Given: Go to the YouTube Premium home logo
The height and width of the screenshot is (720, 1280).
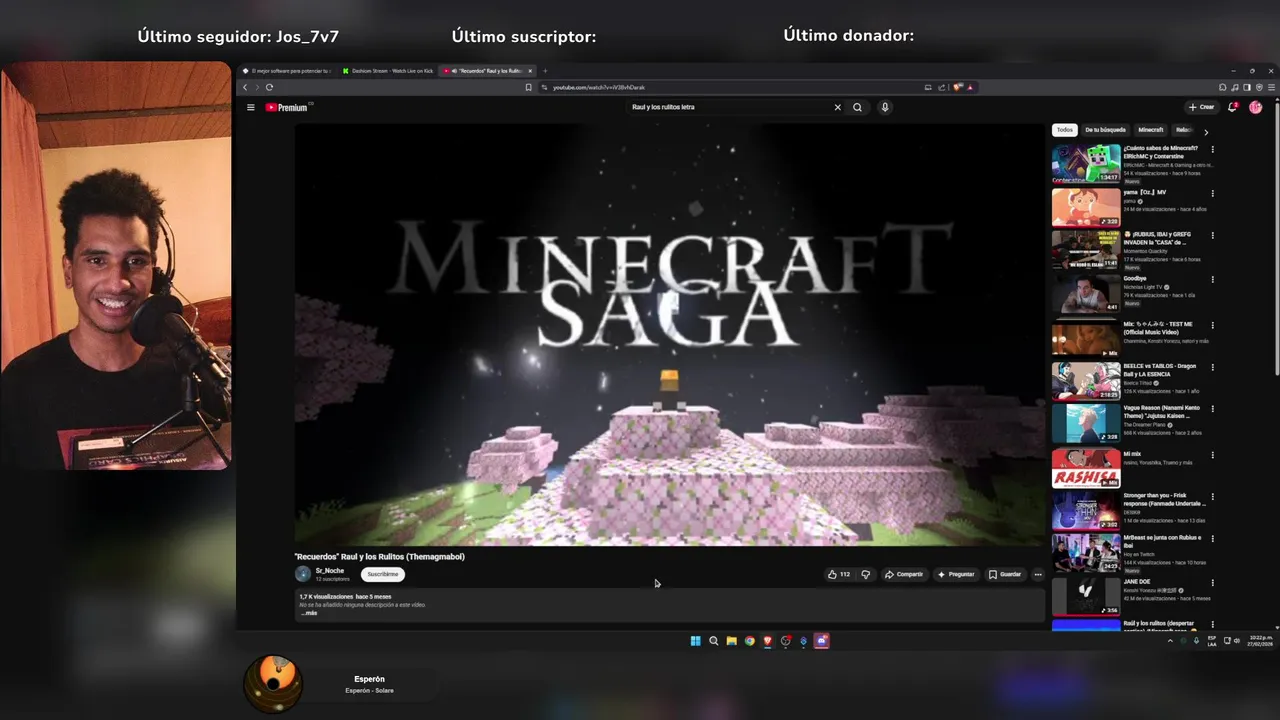Looking at the screenshot, I should tap(287, 107).
